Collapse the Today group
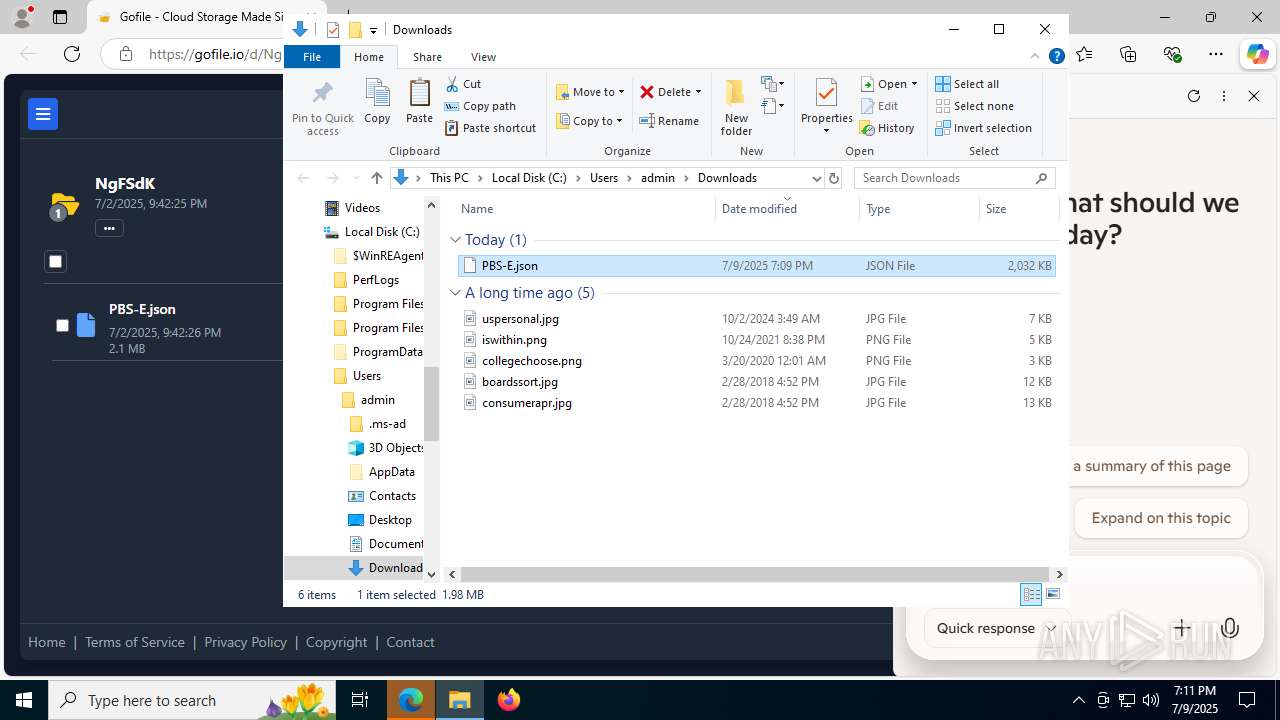 pyautogui.click(x=456, y=240)
